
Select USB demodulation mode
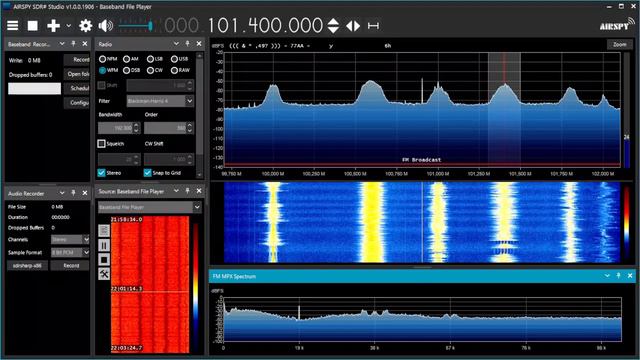(x=174, y=59)
